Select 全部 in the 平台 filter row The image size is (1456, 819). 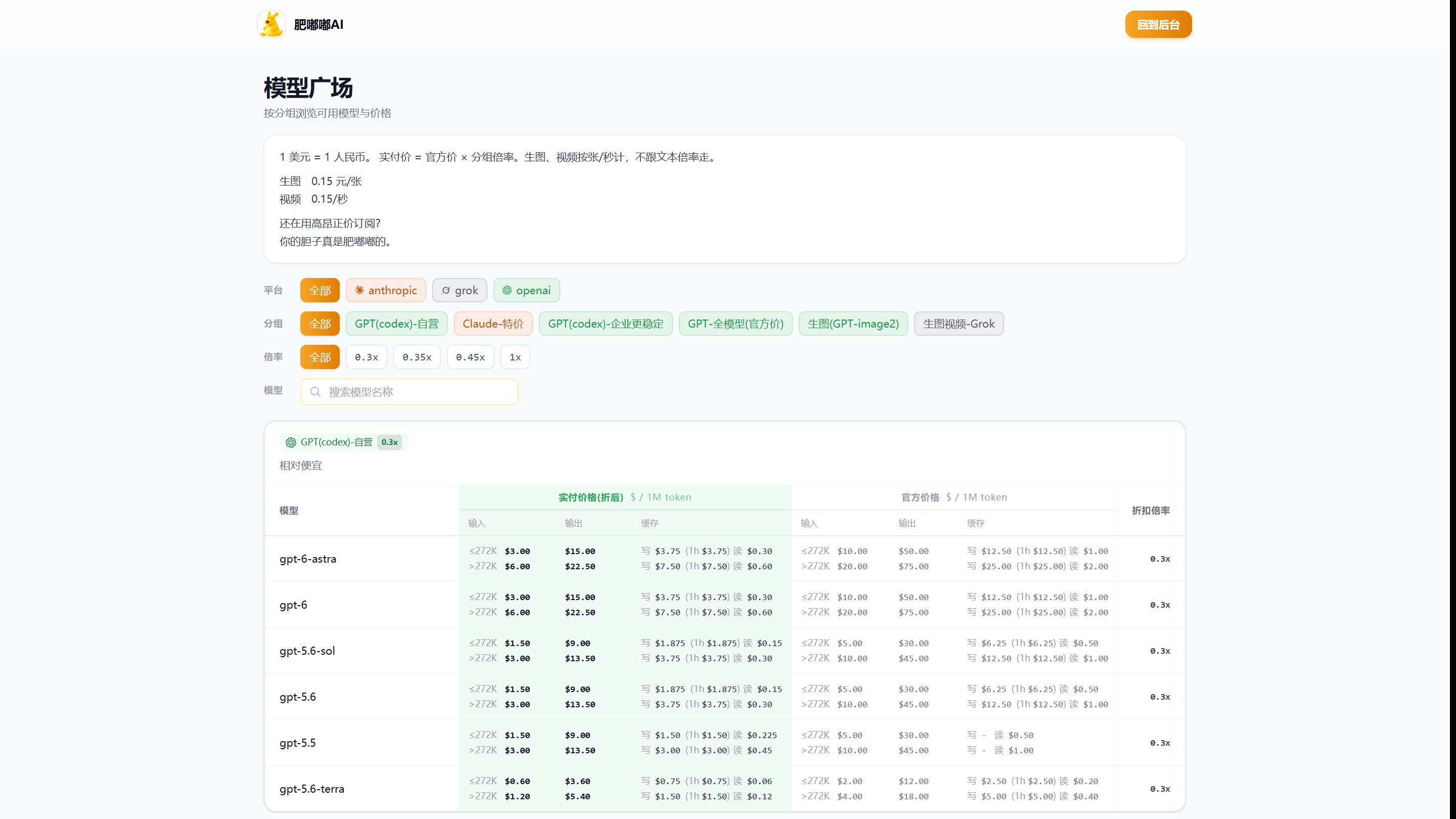(x=320, y=291)
